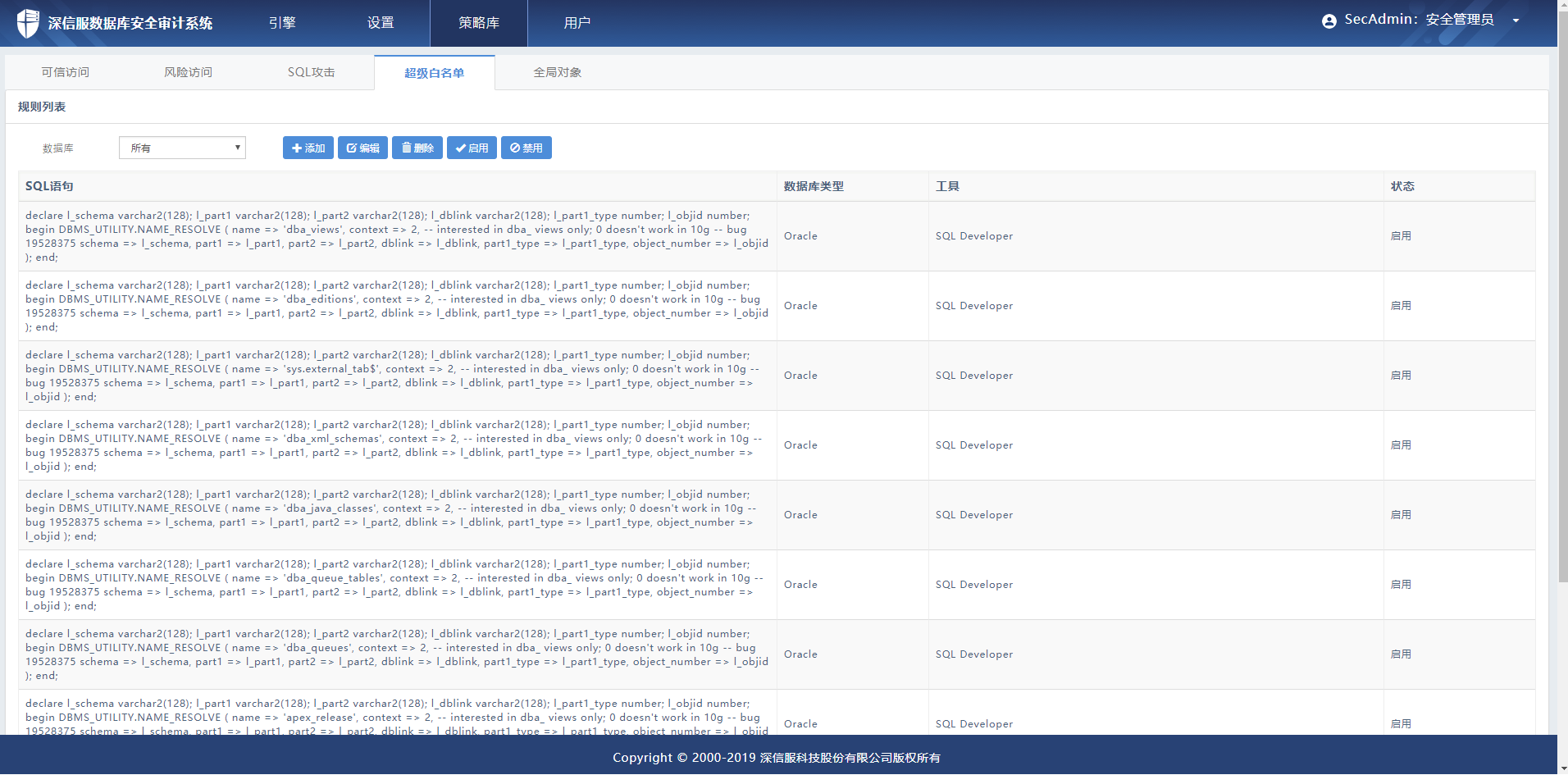This screenshot has height=775, width=1568.
Task: Click the 删除 (Delete) trash button
Action: click(x=417, y=148)
